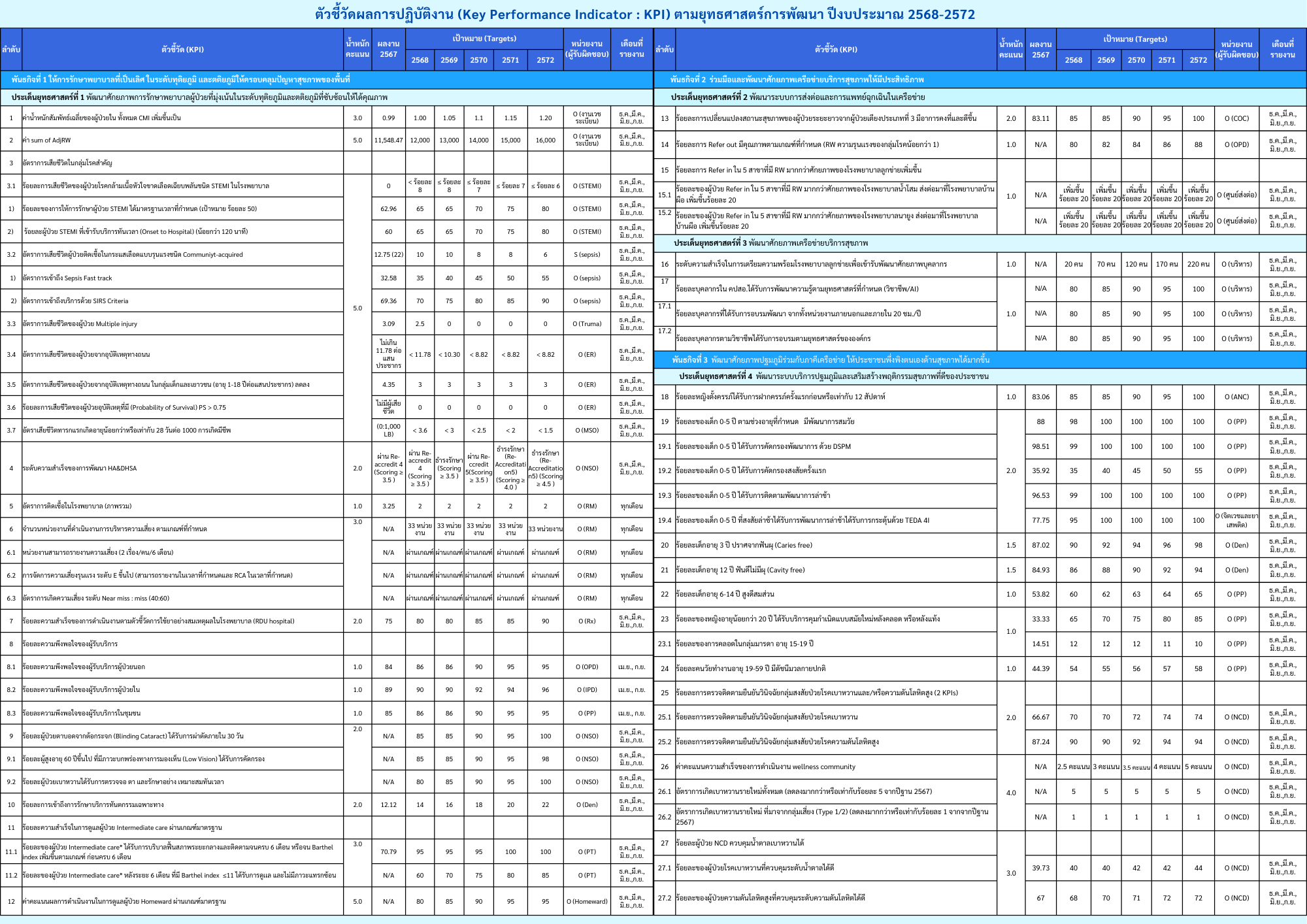Click the value 70.79 for Intermediate care

click(388, 852)
